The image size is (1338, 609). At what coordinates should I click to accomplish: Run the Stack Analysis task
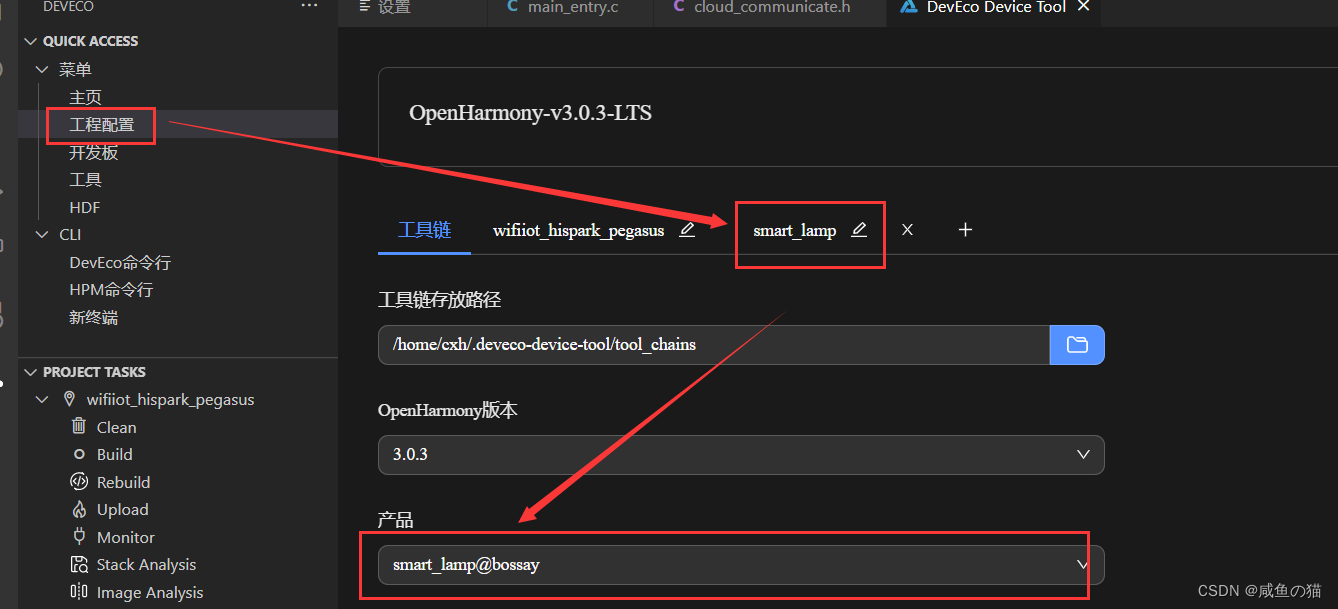146,565
